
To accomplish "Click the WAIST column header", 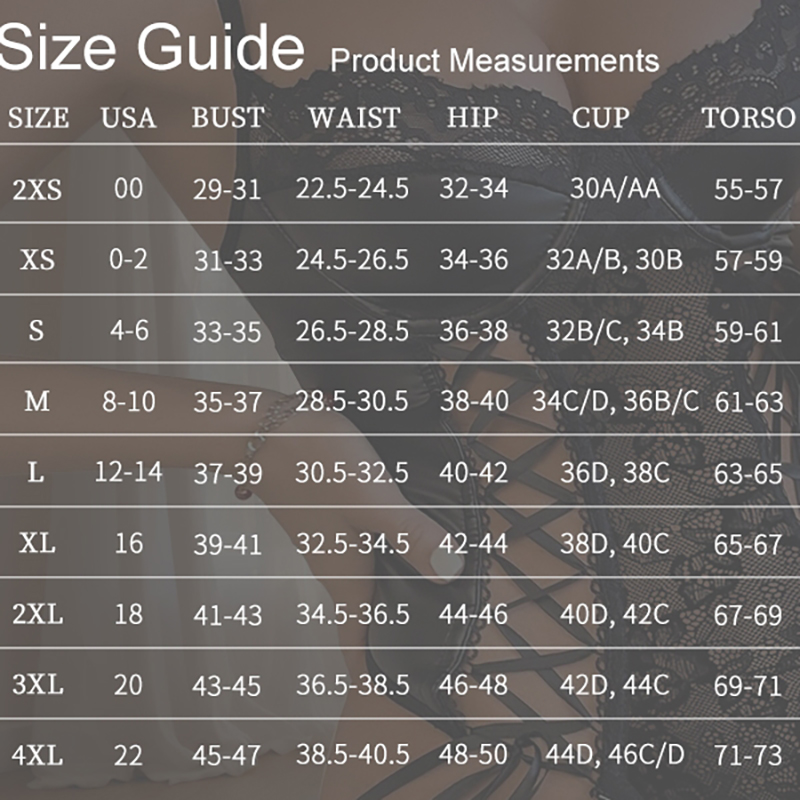I will (354, 118).
